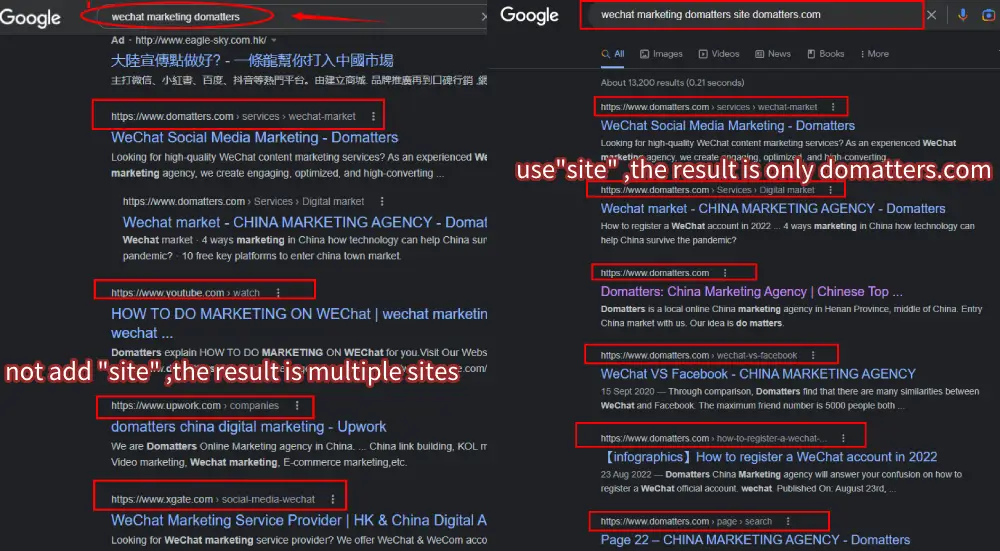The height and width of the screenshot is (551, 1000).
Task: Open three-dot menu for Digital market result, right results page
Action: click(830, 190)
